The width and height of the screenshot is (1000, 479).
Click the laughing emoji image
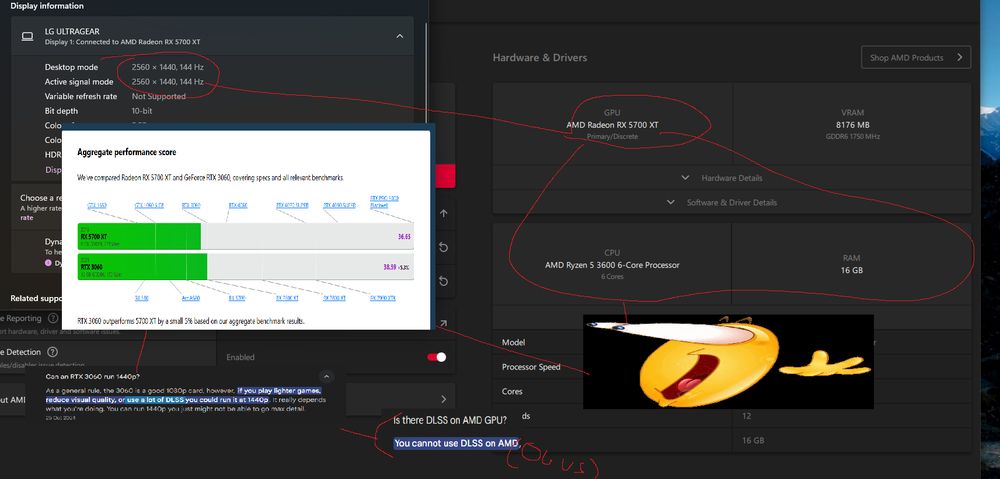[728, 362]
